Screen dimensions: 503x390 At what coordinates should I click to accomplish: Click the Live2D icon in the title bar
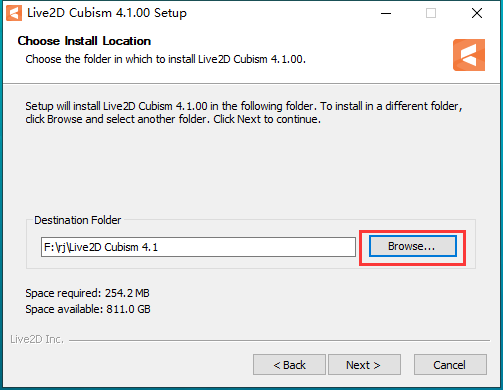[14, 13]
